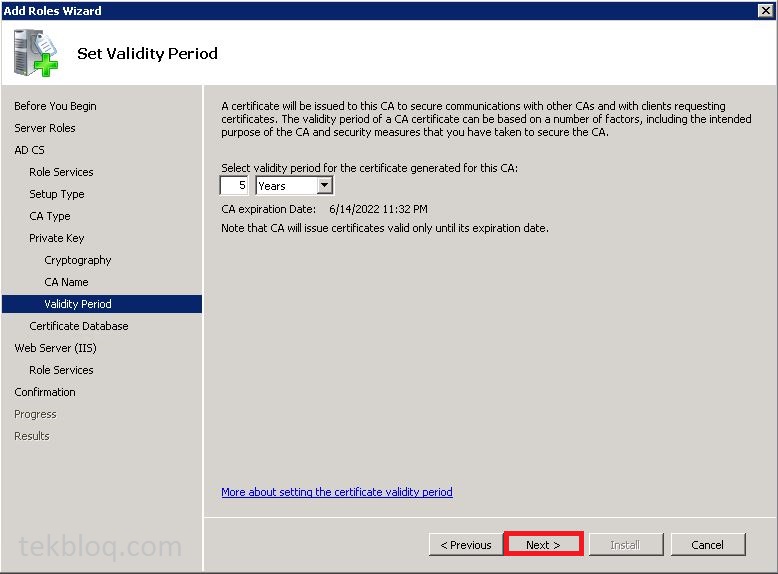The height and width of the screenshot is (574, 778).
Task: Click the CA expiration date value 6/14/2022
Action: coord(378,209)
